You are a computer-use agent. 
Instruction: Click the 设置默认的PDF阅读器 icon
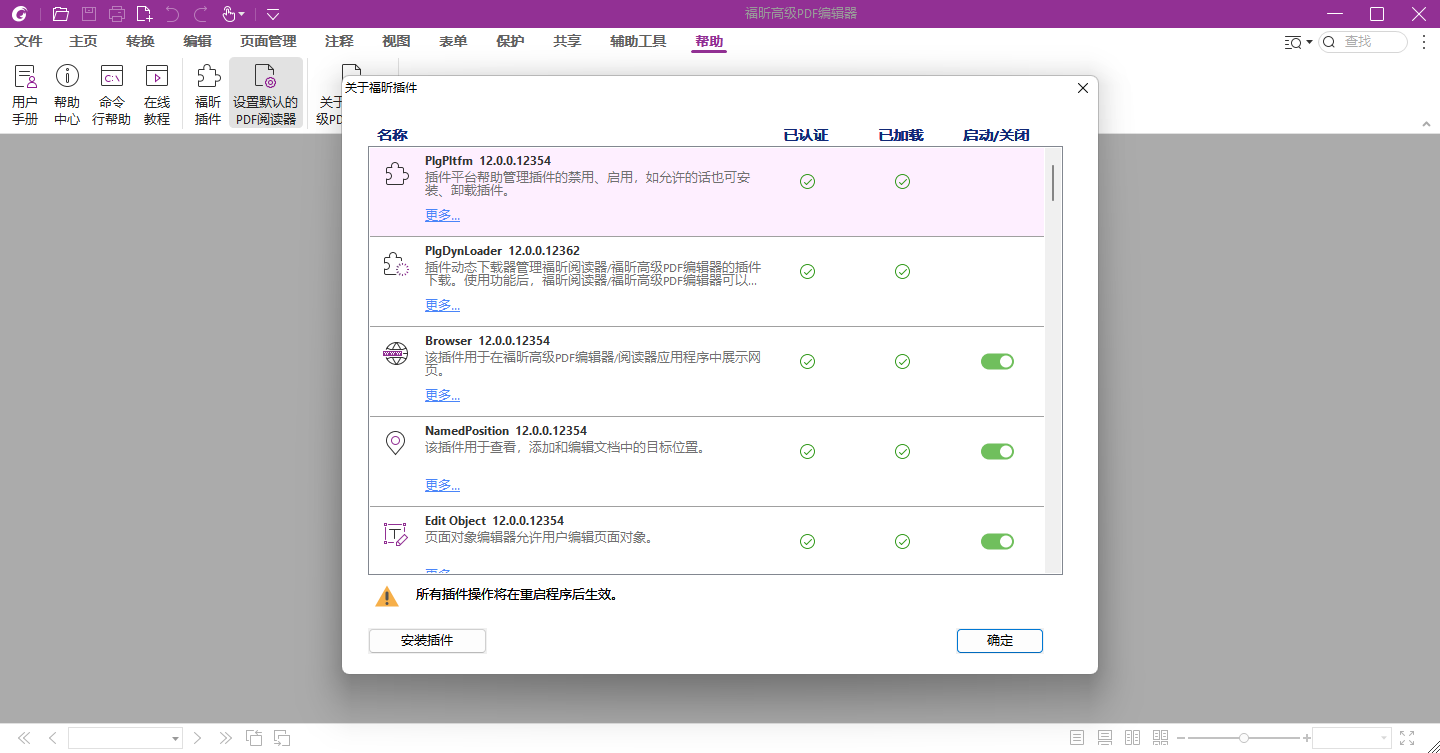click(x=265, y=92)
